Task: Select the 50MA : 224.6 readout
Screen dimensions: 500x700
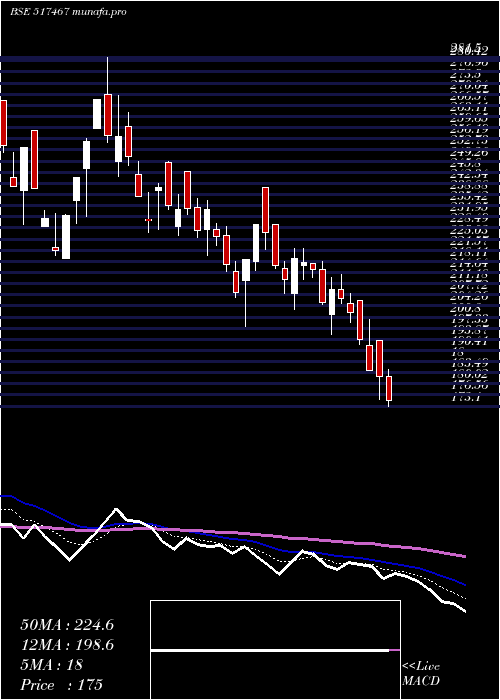Action: [67, 625]
